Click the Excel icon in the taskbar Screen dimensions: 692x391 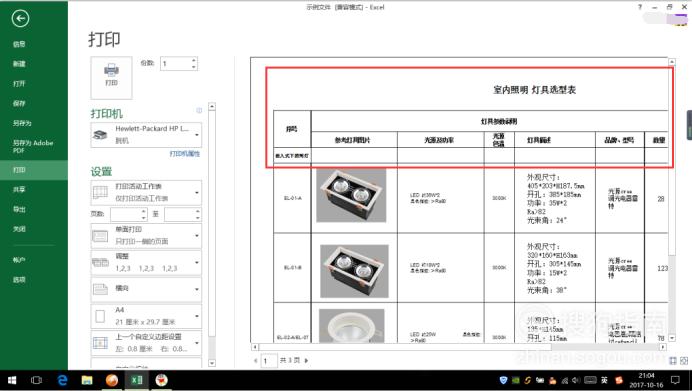[136, 380]
